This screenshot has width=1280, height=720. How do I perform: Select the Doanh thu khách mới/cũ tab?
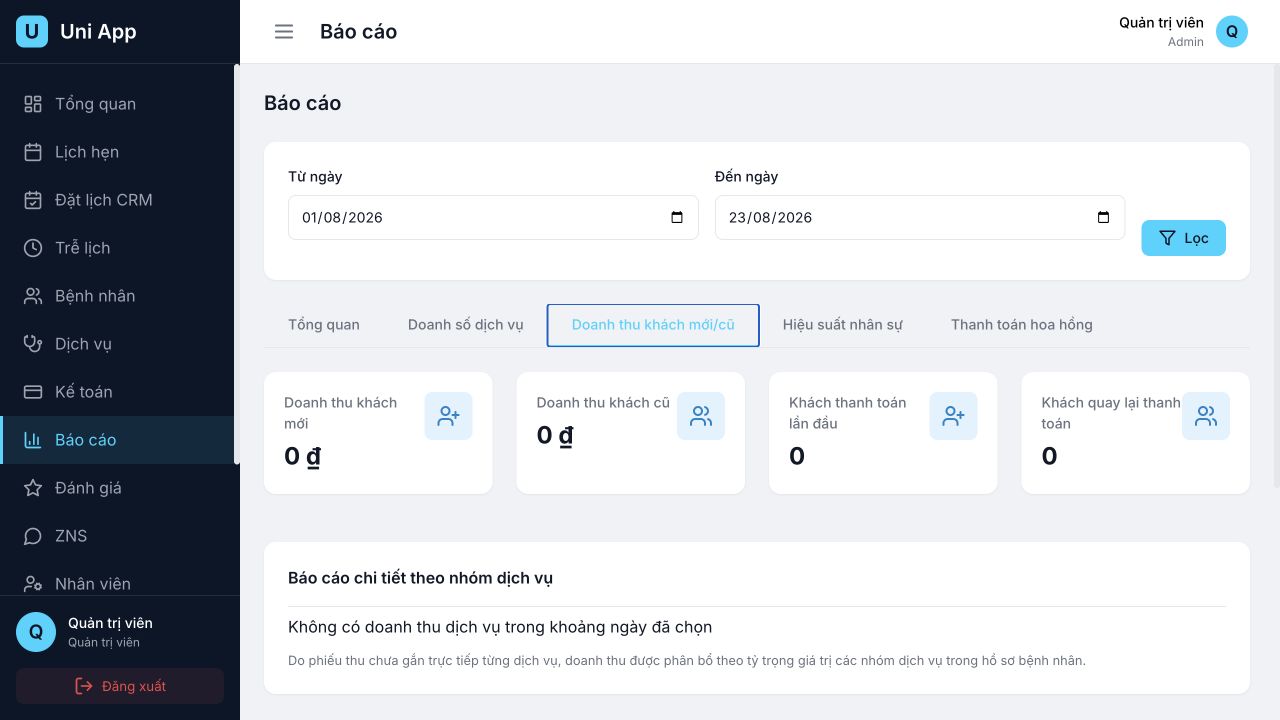point(653,325)
